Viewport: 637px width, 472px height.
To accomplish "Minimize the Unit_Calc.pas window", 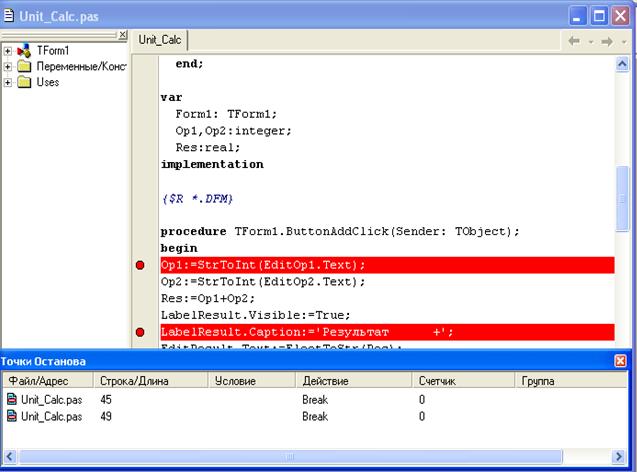I will [577, 16].
